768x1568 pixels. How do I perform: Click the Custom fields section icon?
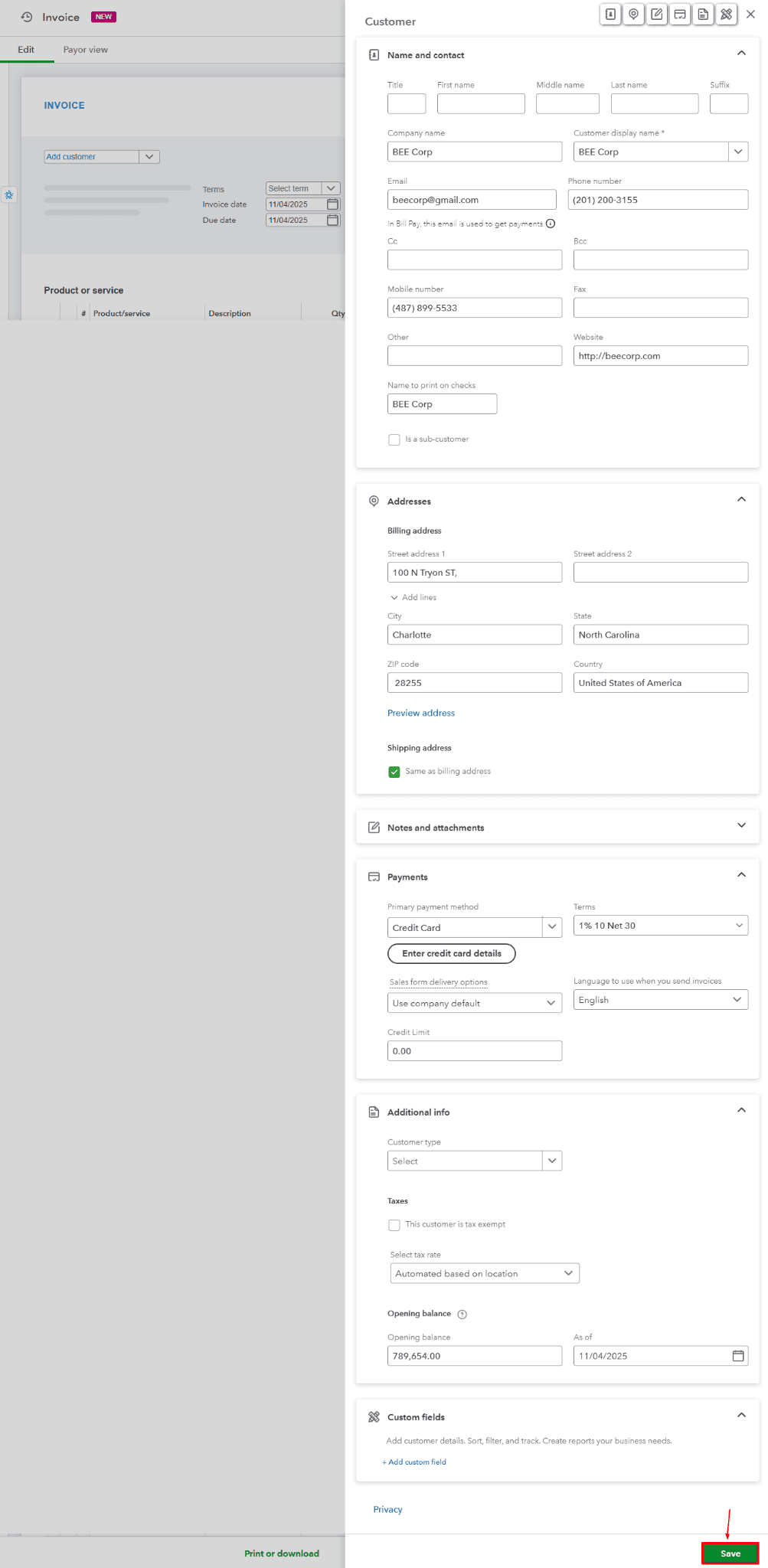(374, 1417)
